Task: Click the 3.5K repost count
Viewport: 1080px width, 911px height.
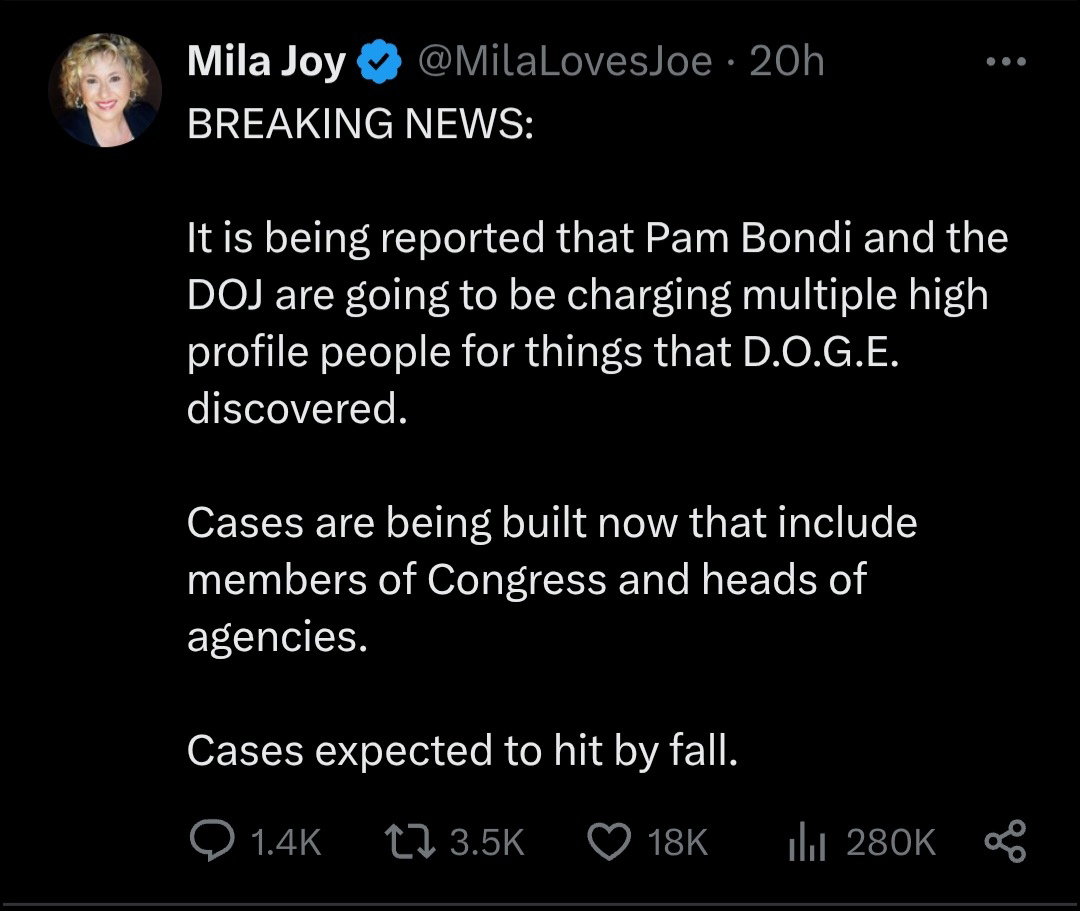Action: click(487, 843)
